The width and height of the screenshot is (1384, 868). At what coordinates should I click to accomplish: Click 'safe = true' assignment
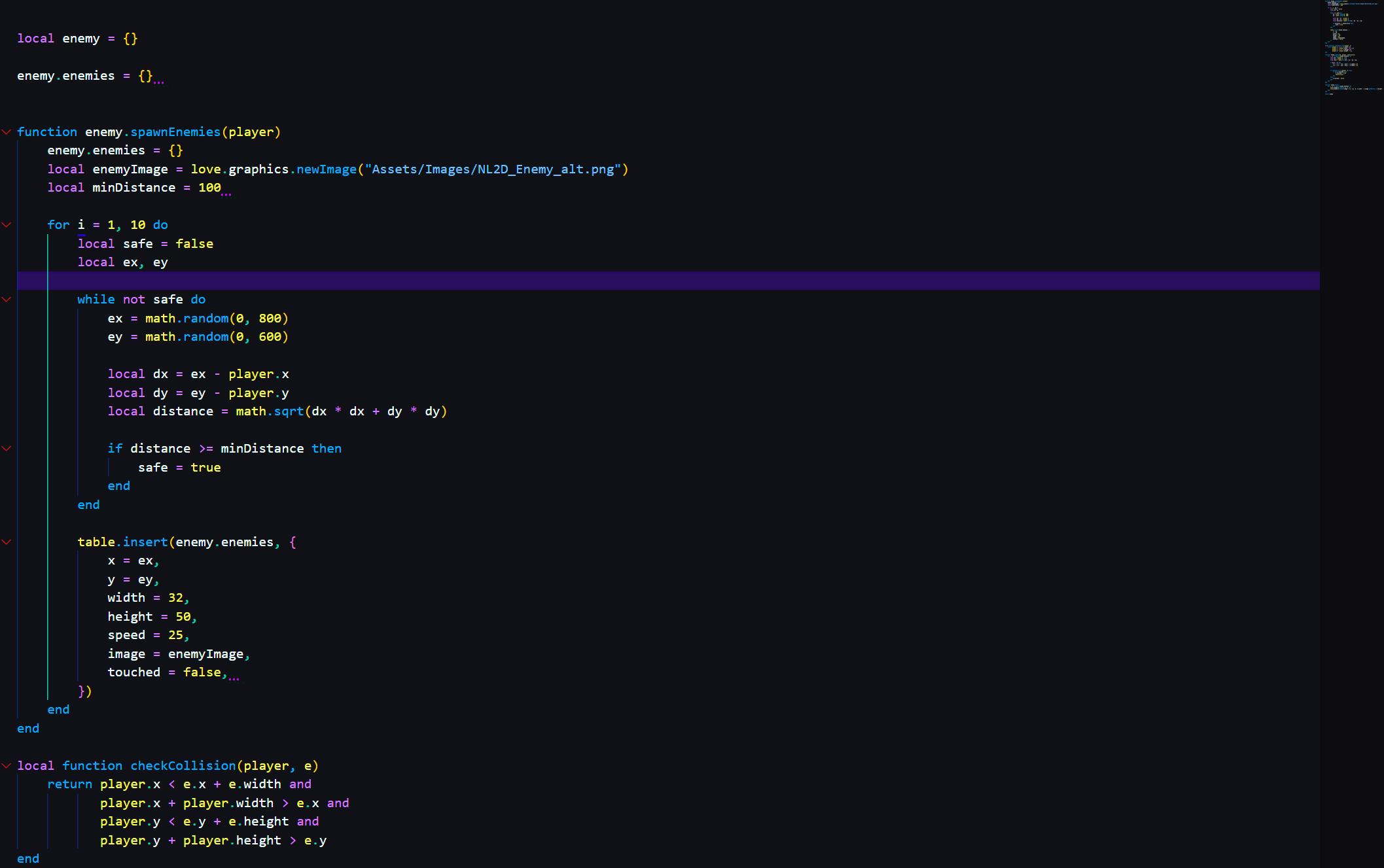coord(179,468)
